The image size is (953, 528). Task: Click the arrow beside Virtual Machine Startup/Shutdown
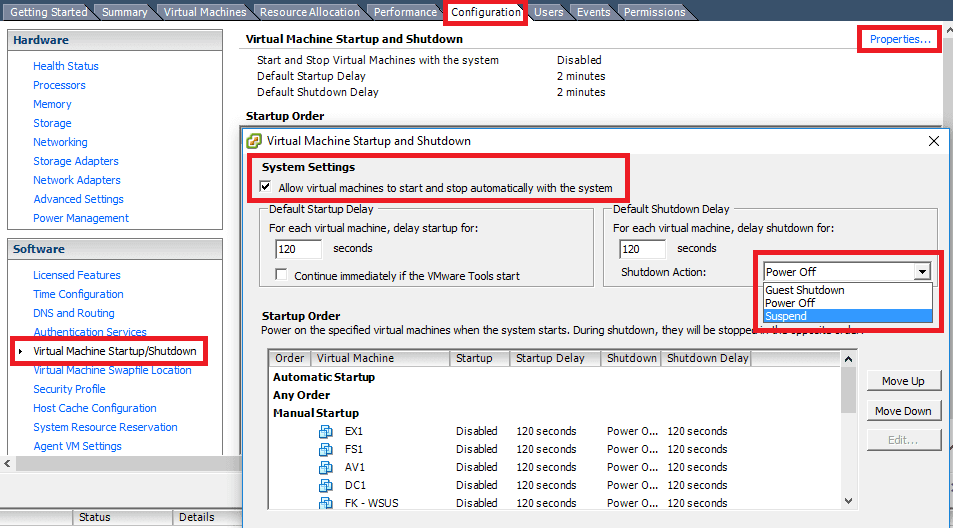tap(21, 351)
